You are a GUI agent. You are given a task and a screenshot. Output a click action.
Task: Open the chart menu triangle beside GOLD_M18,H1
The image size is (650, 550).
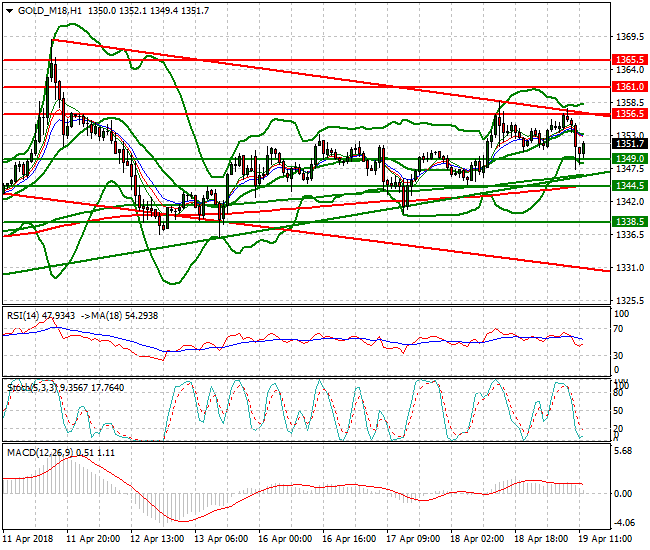click(x=10, y=11)
